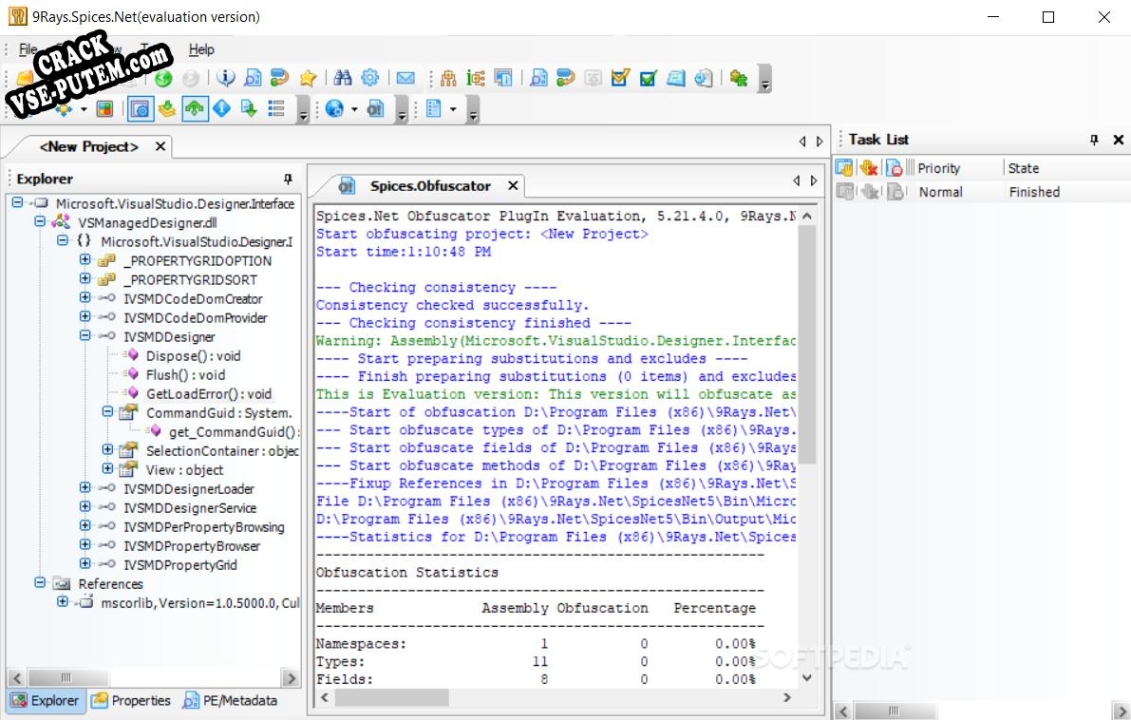1131x720 pixels.
Task: Click the output log scroll-down arrow
Action: [x=806, y=677]
